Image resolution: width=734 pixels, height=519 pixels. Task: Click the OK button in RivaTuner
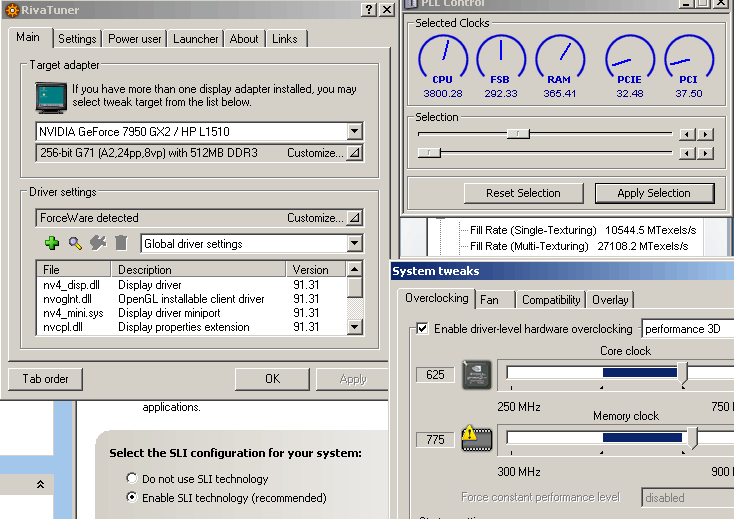272,379
